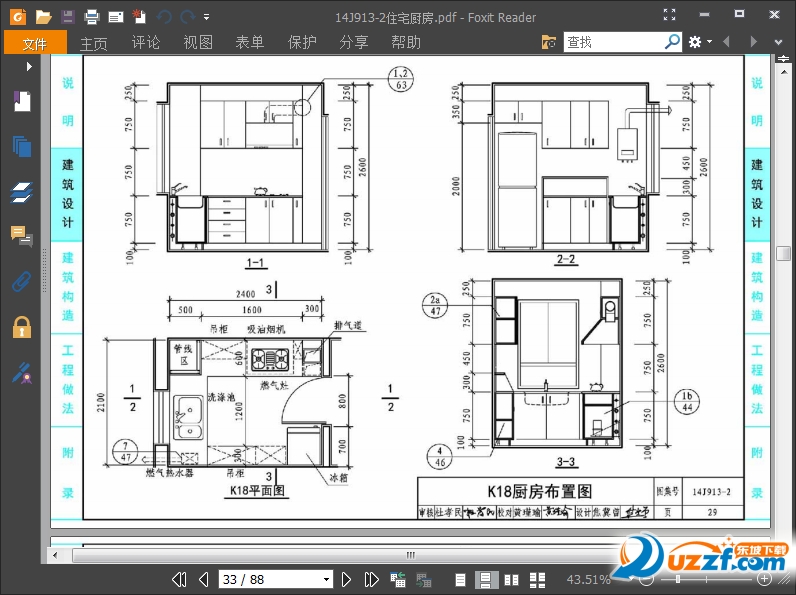796x595 pixels.
Task: Open the Layers panel
Action: pos(22,192)
